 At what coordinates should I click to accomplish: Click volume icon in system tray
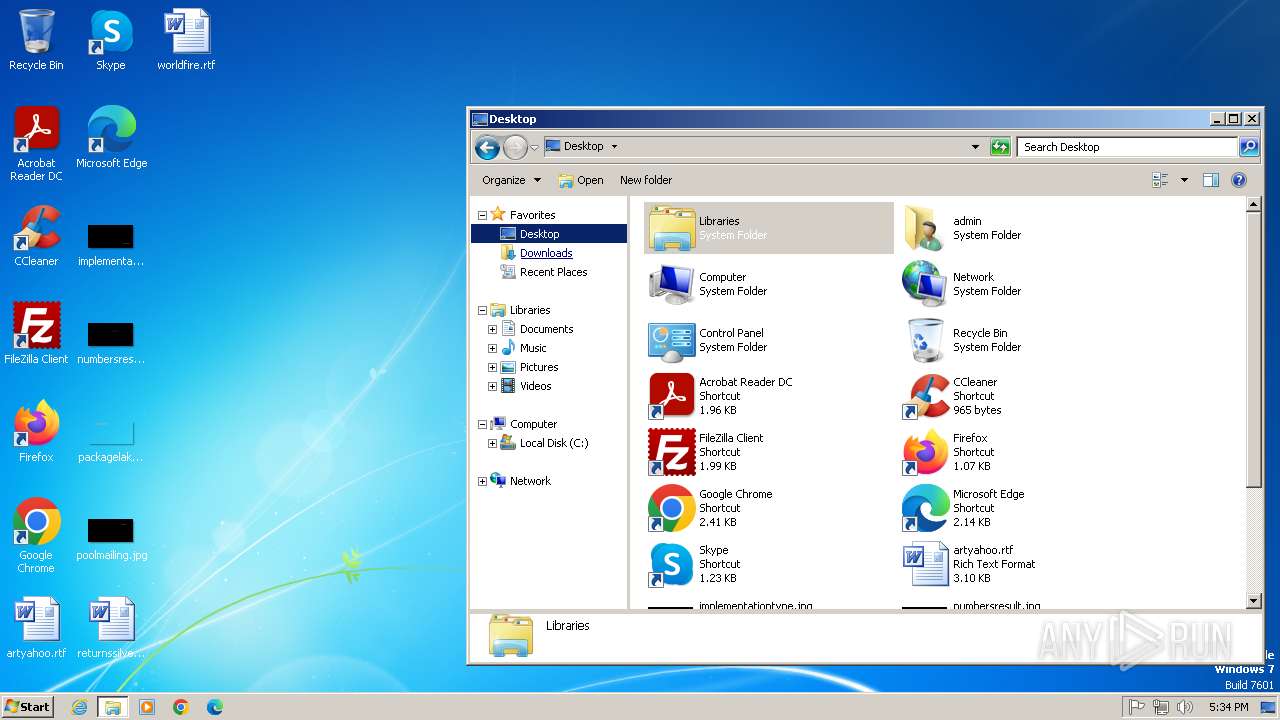(x=1185, y=707)
